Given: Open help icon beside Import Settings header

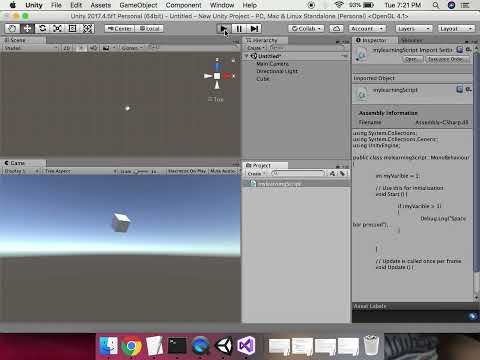Looking at the screenshot, I should click(x=460, y=50).
